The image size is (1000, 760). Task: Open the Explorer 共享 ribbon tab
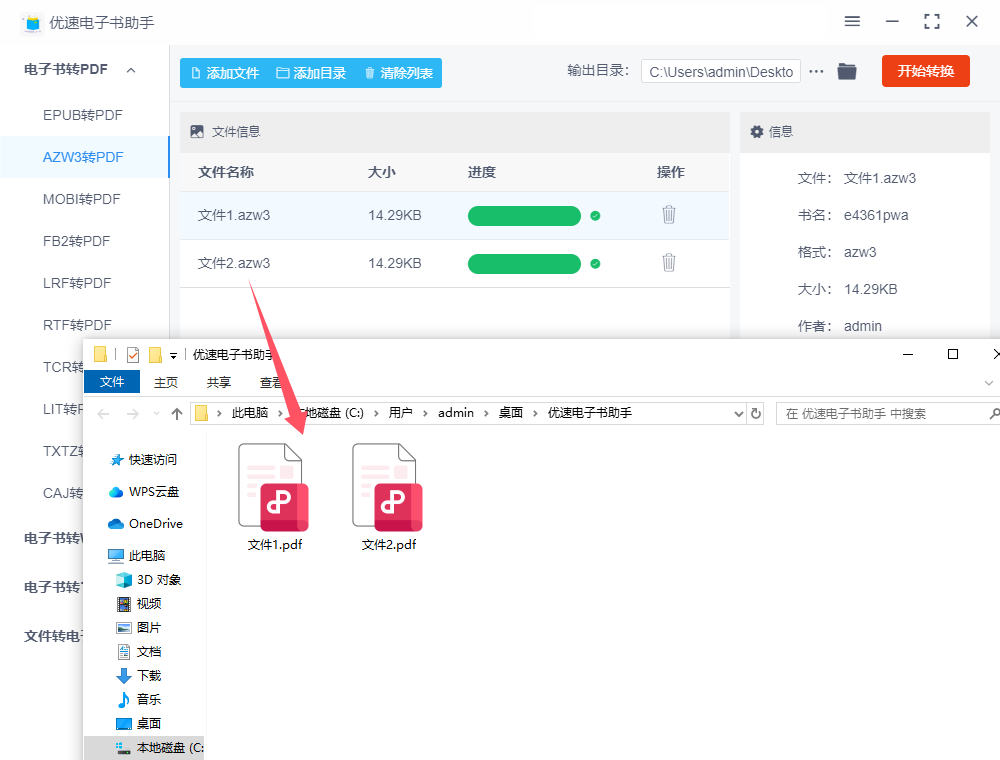pos(219,383)
